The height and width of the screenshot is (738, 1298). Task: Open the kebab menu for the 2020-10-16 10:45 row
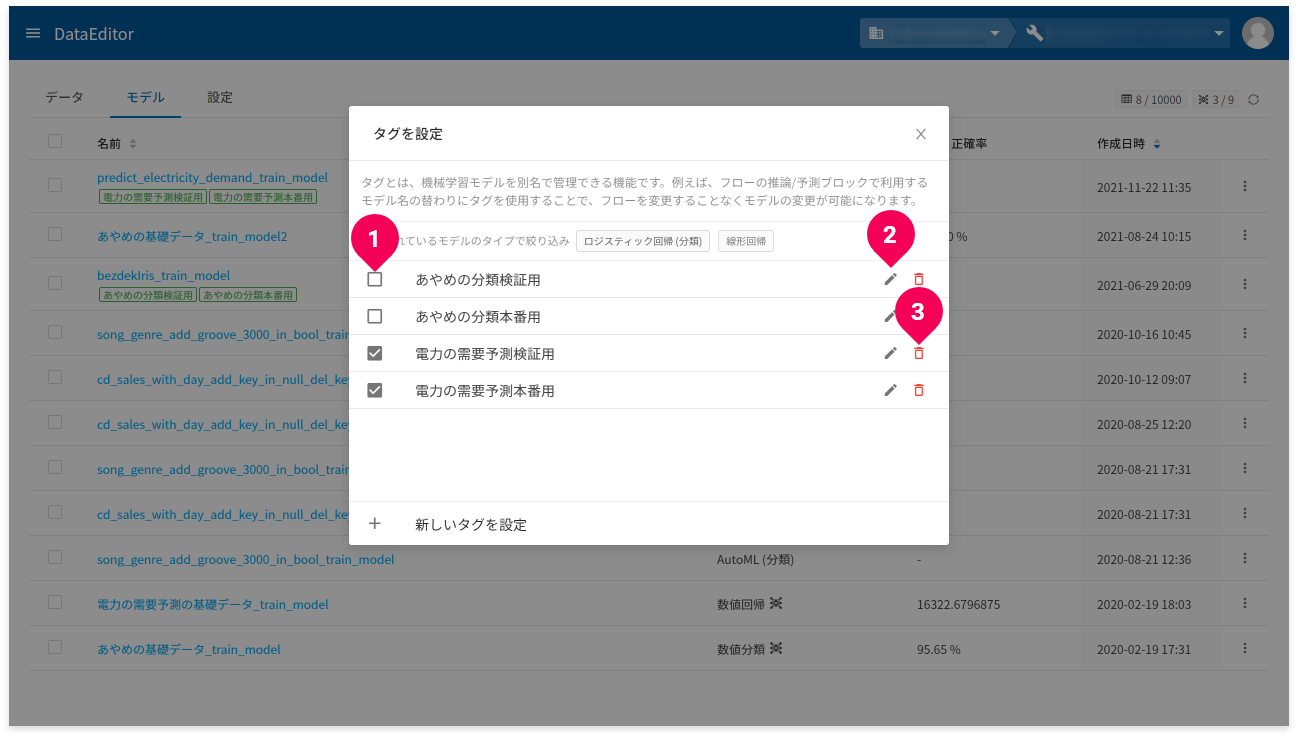pyautogui.click(x=1245, y=333)
